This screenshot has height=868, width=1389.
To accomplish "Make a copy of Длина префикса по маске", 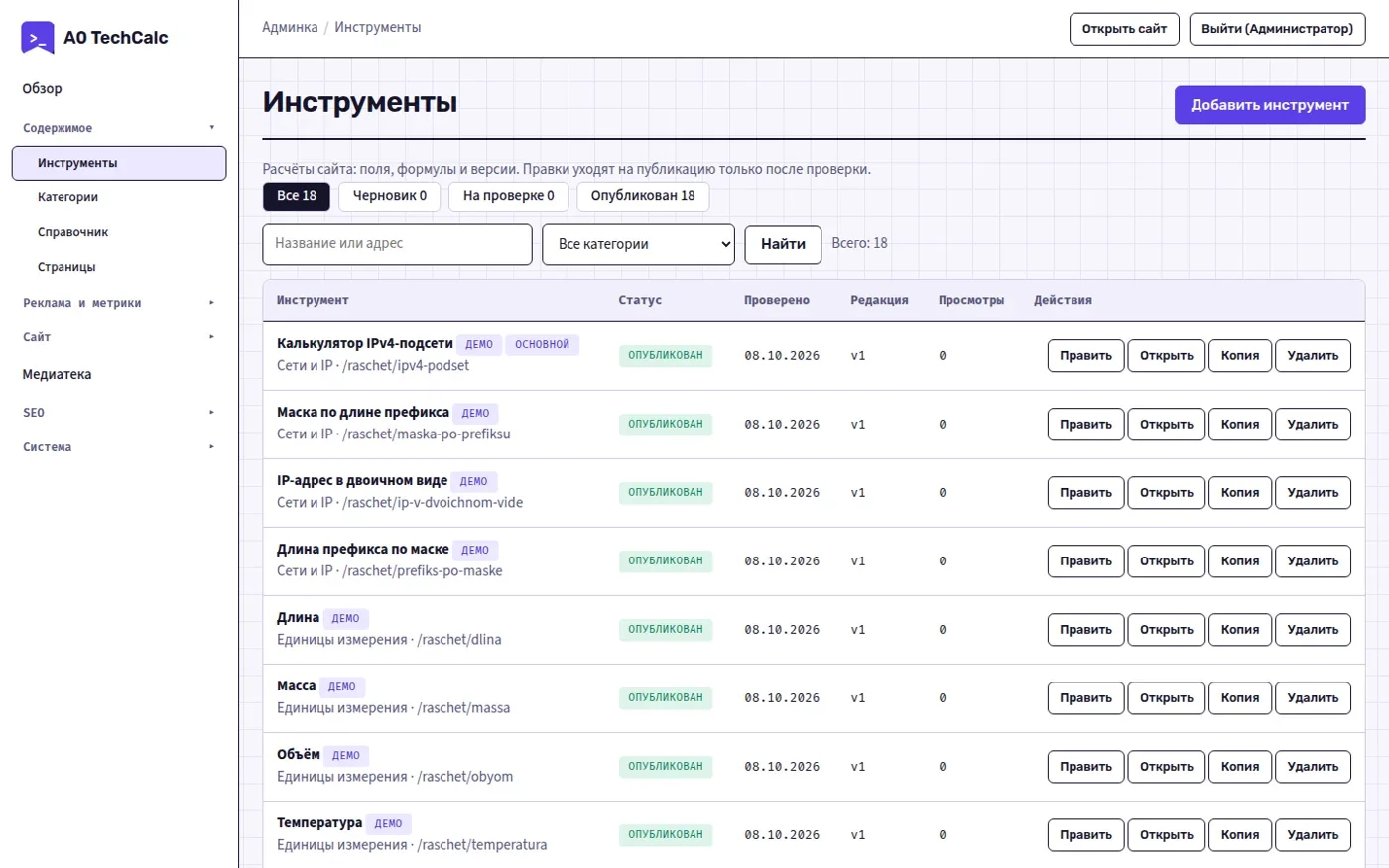I will (x=1240, y=561).
